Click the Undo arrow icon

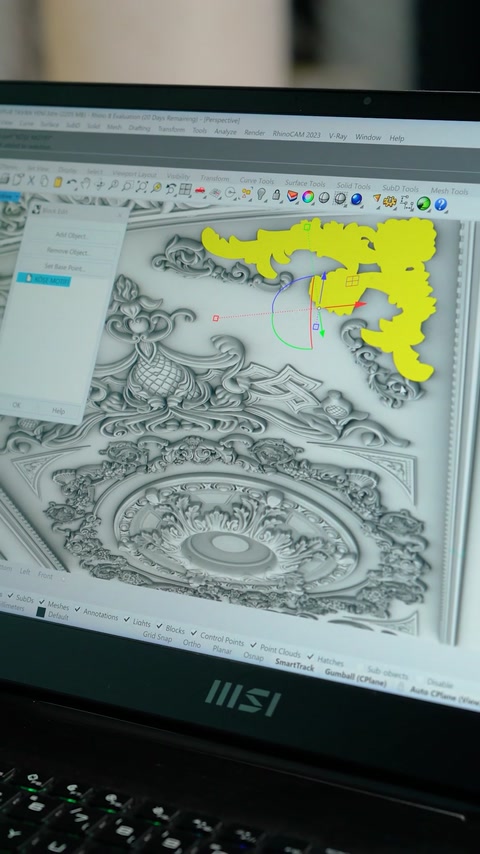click(x=72, y=183)
